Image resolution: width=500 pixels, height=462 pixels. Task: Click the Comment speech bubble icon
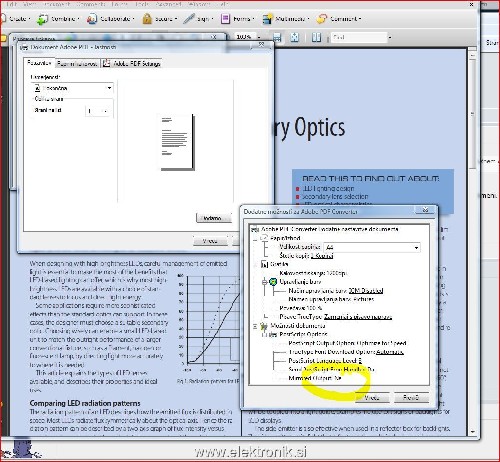coord(322,19)
